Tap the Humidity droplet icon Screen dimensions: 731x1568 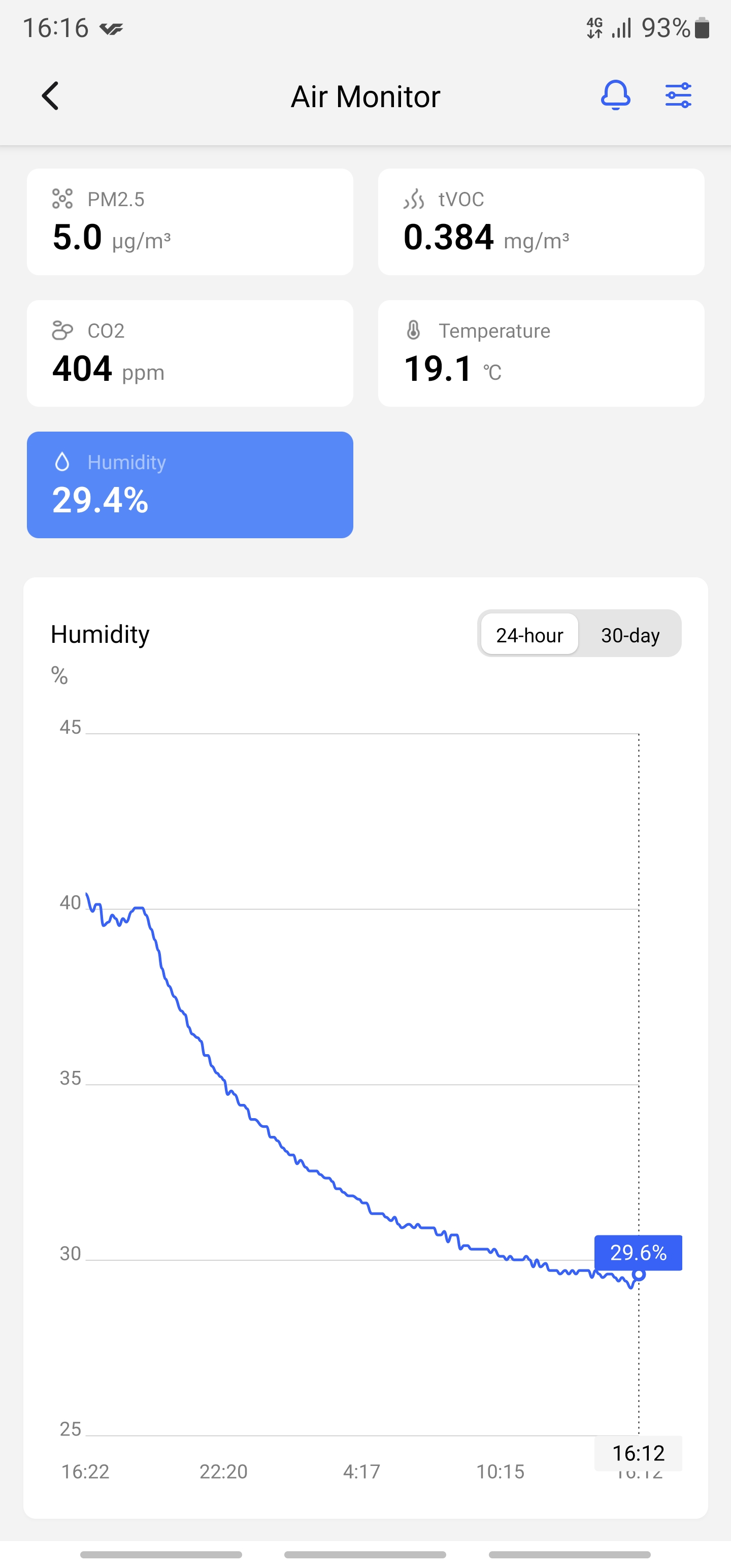click(x=62, y=462)
